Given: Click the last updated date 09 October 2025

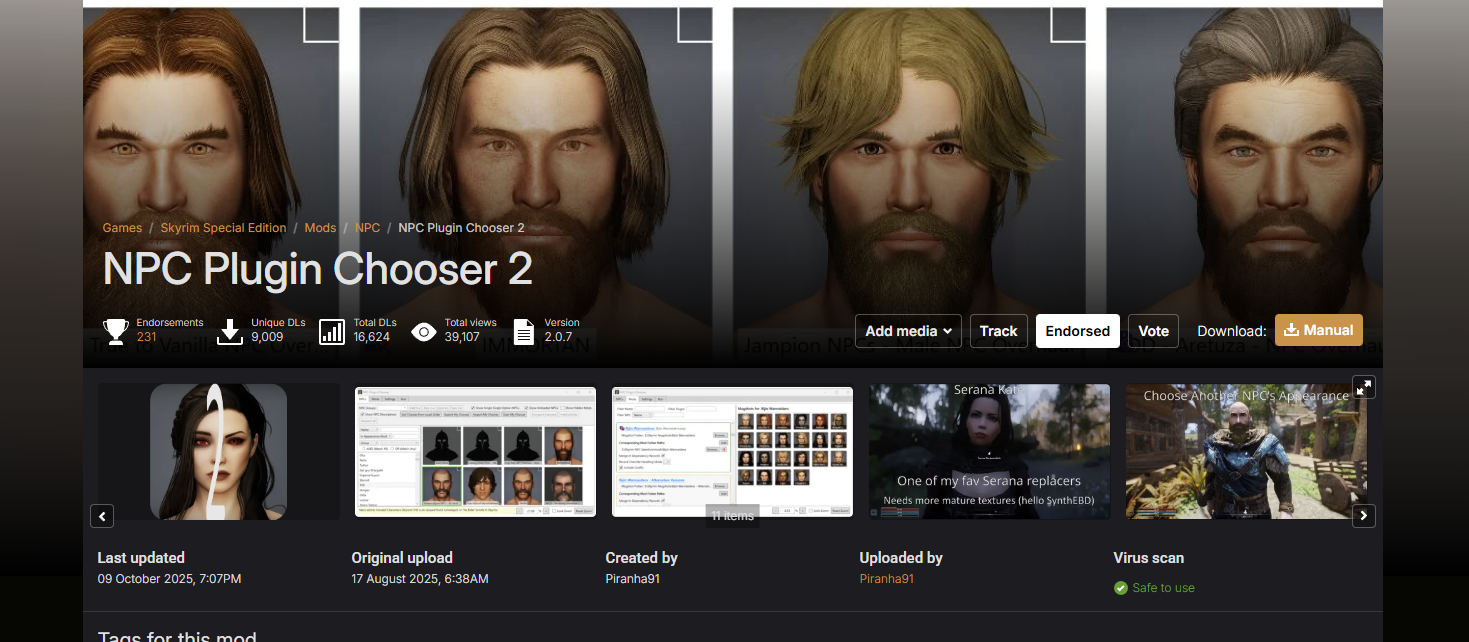Looking at the screenshot, I should point(169,579).
